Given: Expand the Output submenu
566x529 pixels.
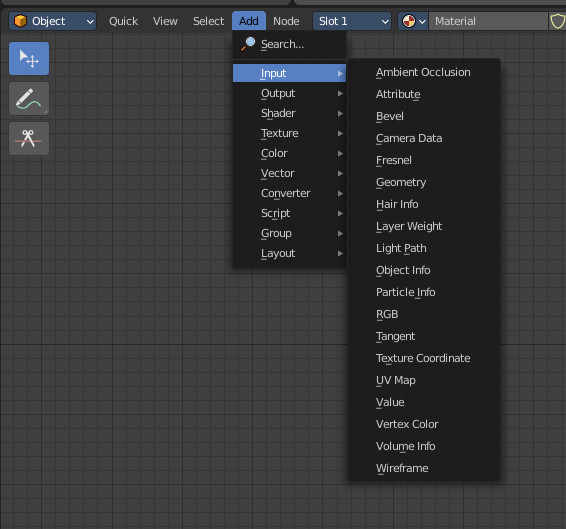Looking at the screenshot, I should (x=289, y=93).
